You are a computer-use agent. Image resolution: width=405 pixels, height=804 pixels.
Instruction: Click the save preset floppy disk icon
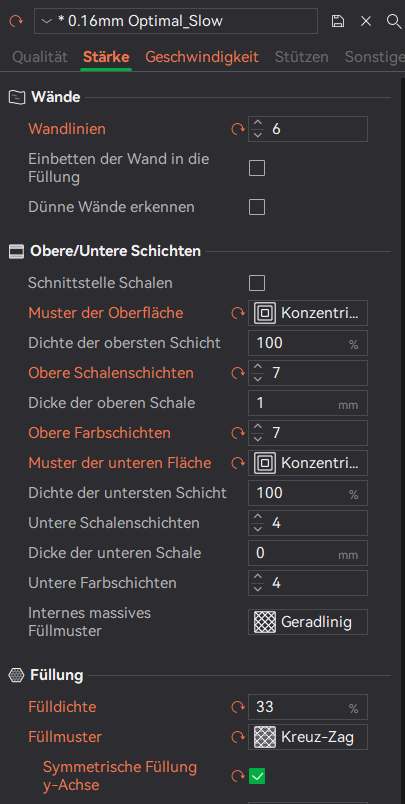337,21
